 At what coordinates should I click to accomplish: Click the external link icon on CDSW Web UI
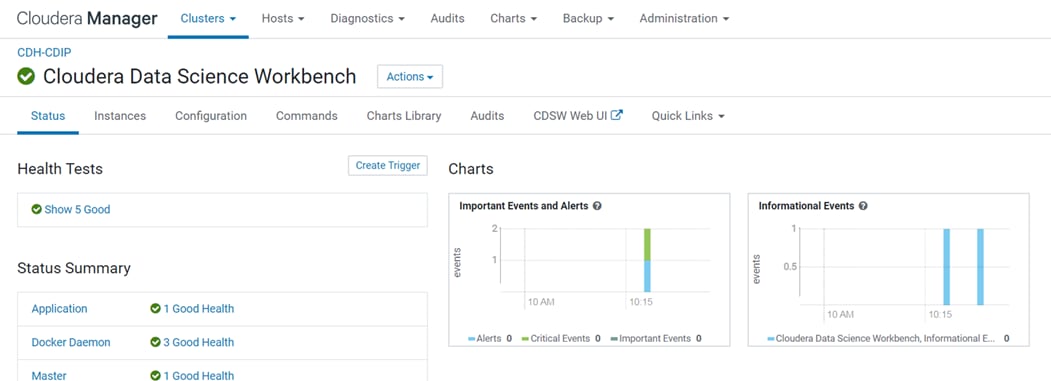point(617,115)
